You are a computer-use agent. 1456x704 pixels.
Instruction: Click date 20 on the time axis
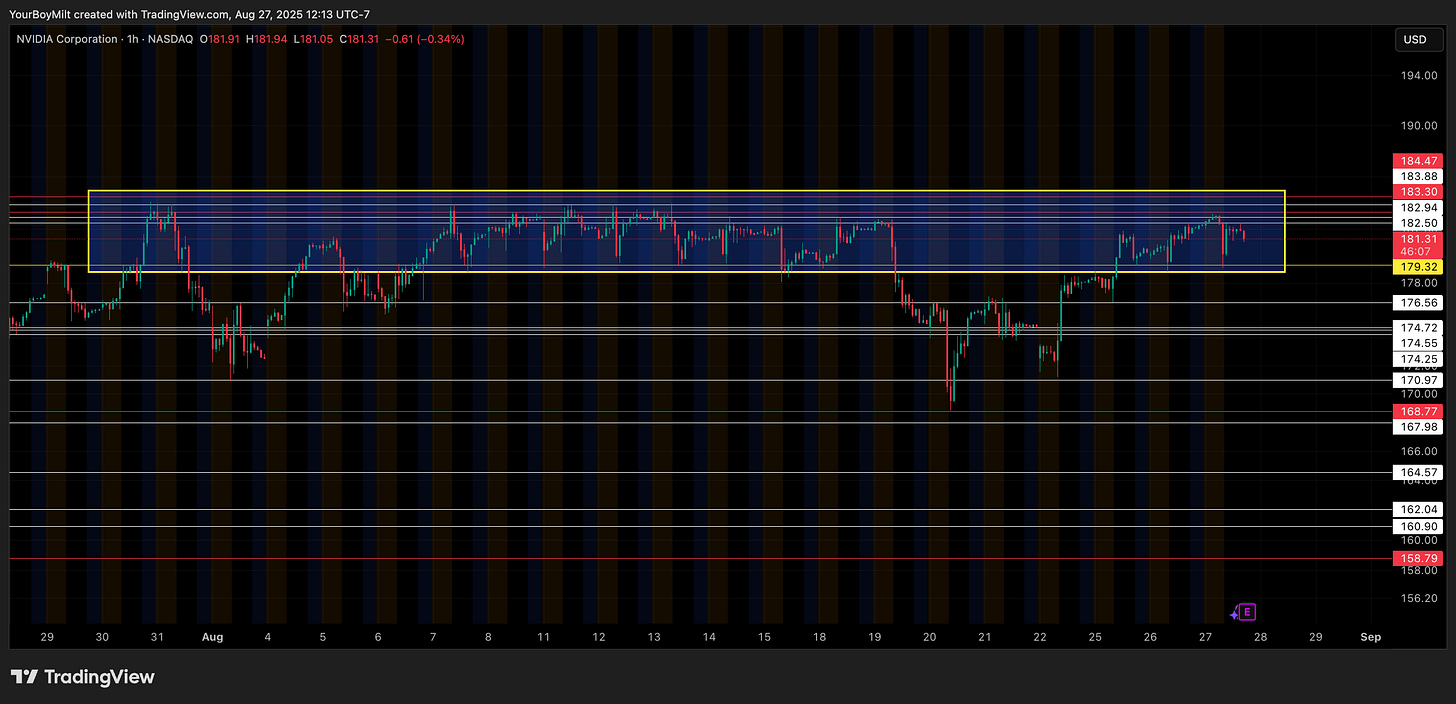[930, 637]
